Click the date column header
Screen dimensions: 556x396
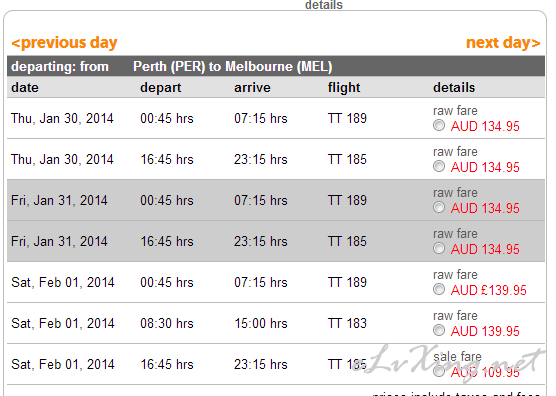click(x=25, y=88)
